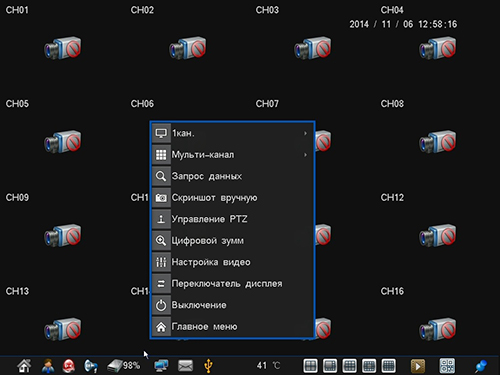
Task: Select the CH12 disabled camera icon
Action: click(438, 235)
